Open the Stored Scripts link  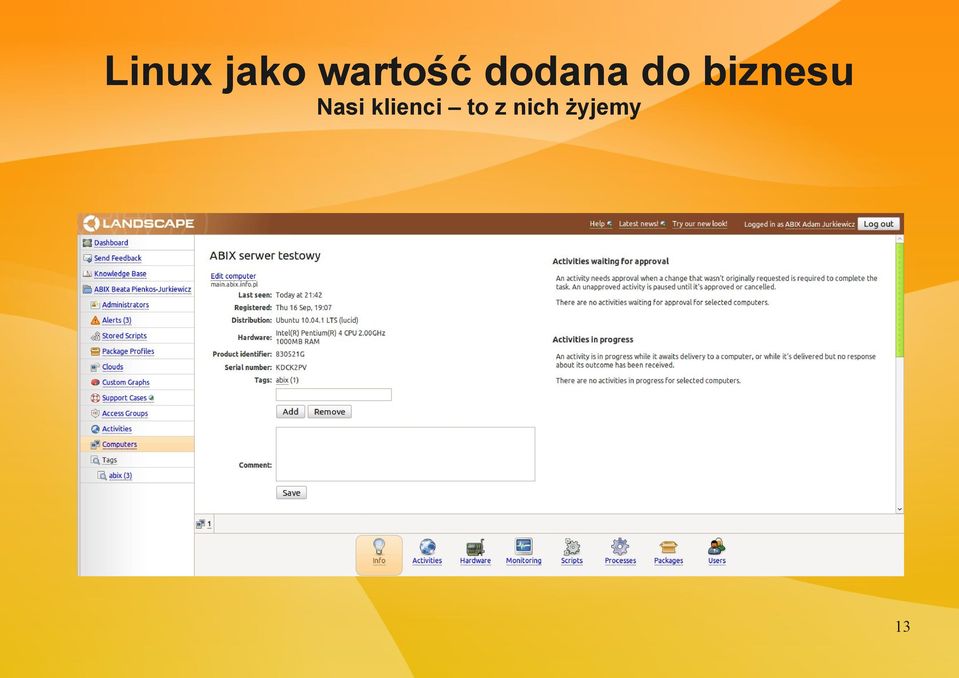tap(124, 336)
